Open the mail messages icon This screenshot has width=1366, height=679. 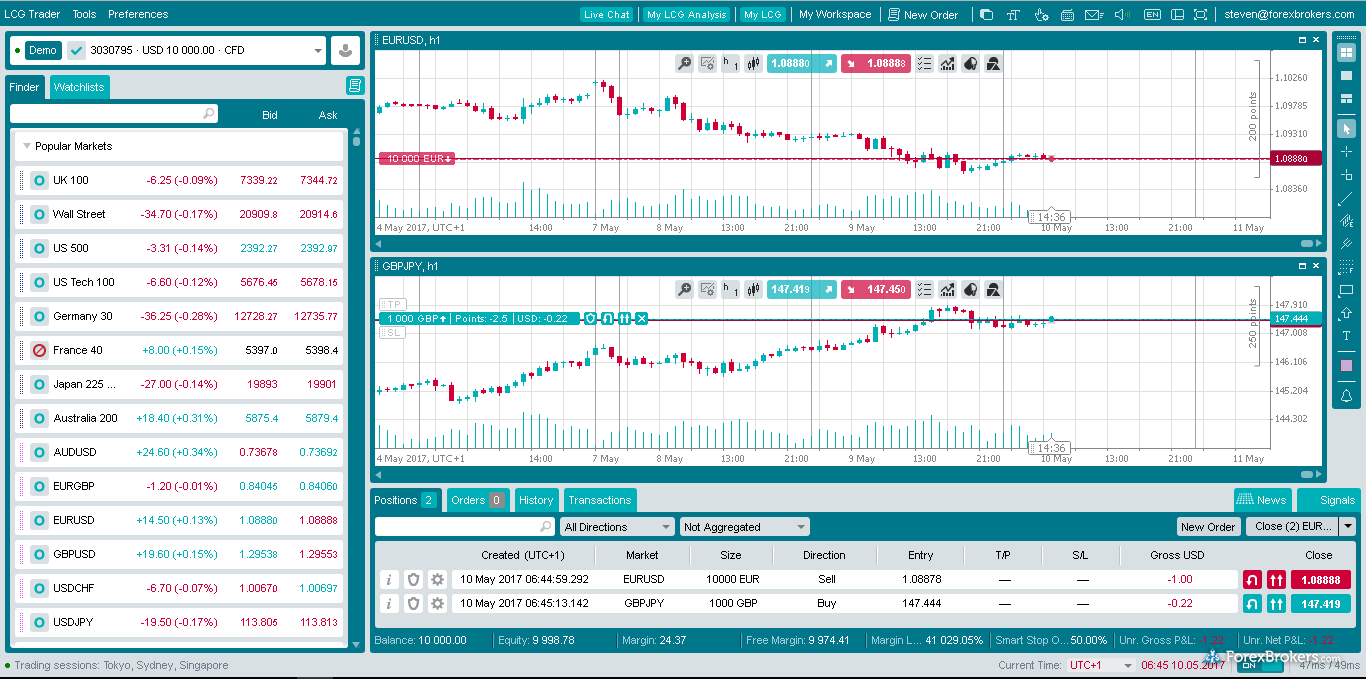(x=1094, y=14)
